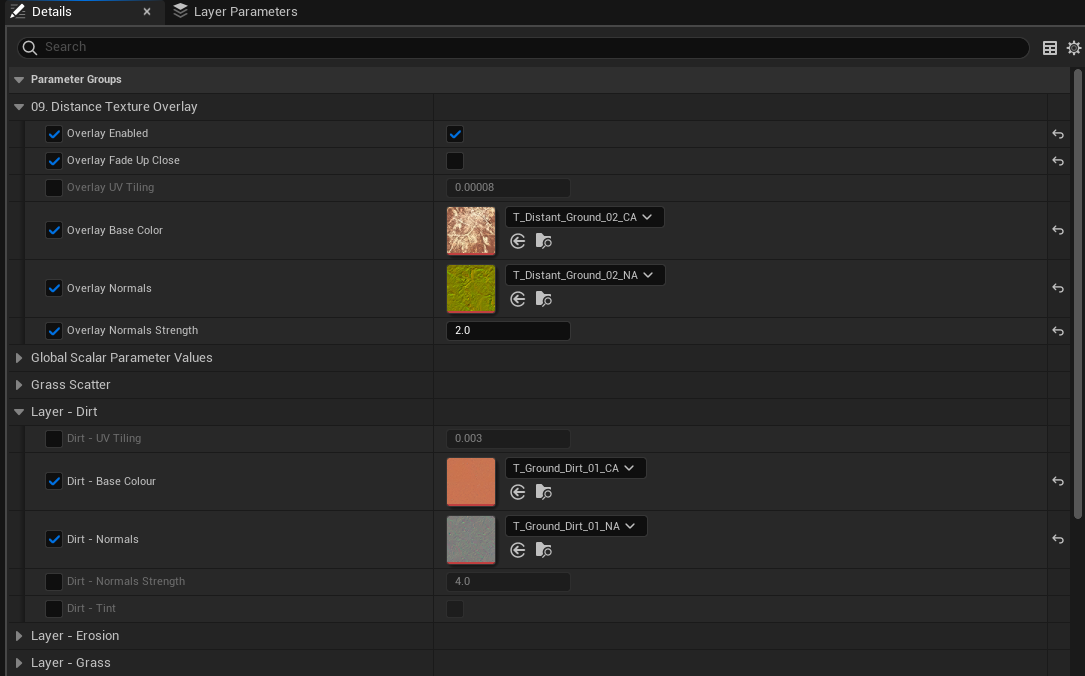Select the Details tab
Screen dimensions: 1085x676
click(x=50, y=12)
